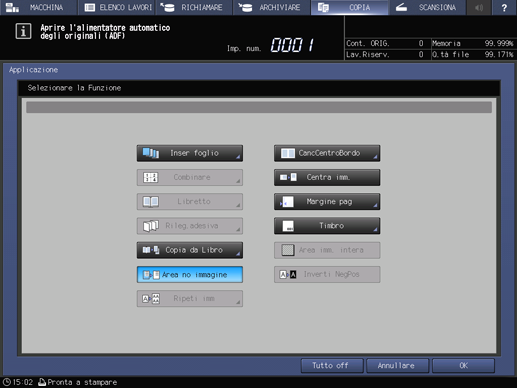This screenshot has height=388, width=517.
Task: Open the MACCHINA tab
Action: 38,7
